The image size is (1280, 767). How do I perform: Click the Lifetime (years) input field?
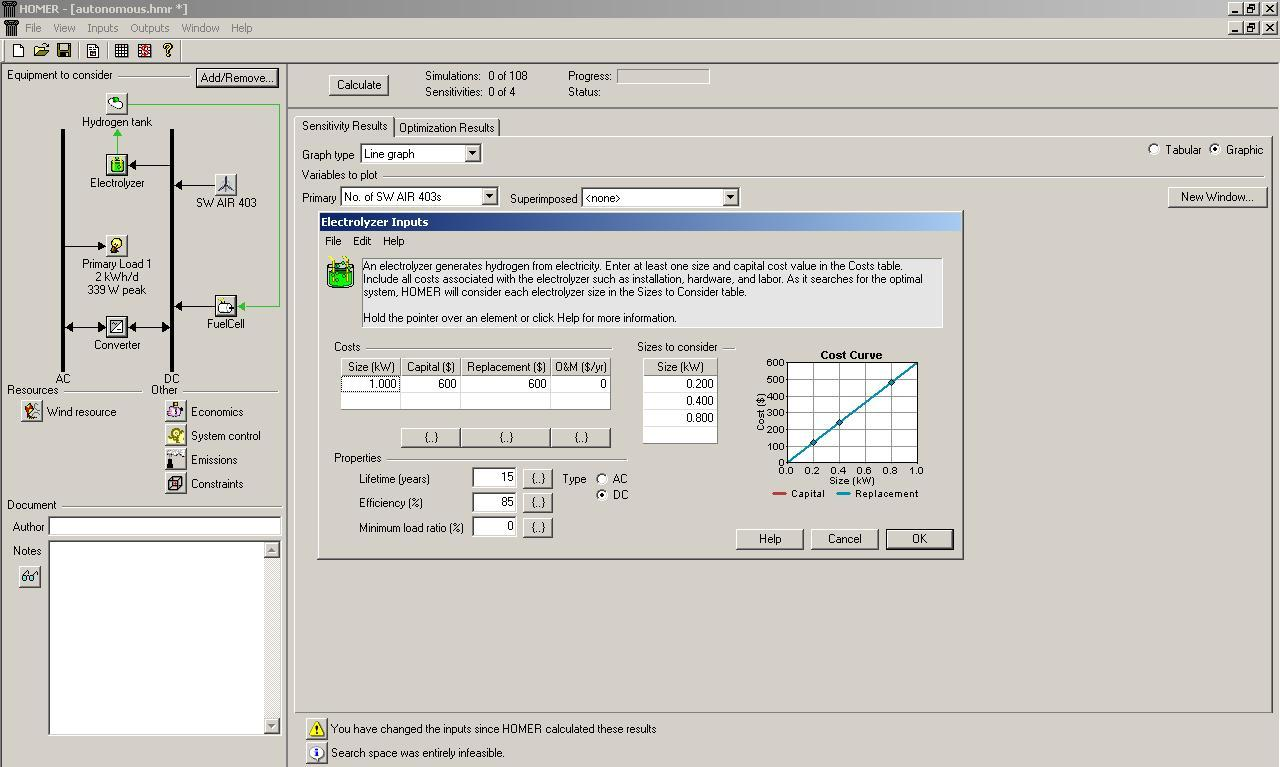click(x=494, y=478)
